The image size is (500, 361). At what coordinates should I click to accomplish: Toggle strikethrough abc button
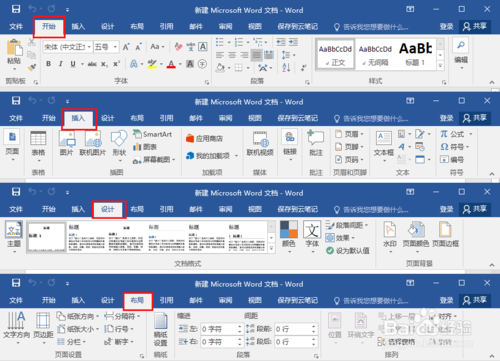(x=92, y=64)
